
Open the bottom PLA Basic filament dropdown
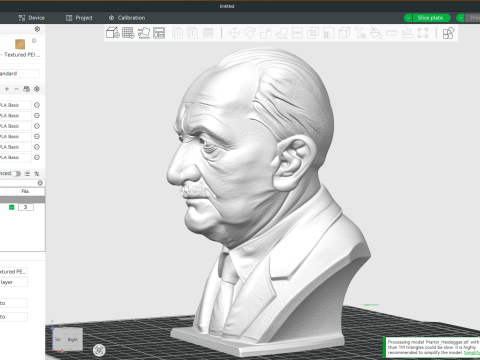click(x=15, y=157)
